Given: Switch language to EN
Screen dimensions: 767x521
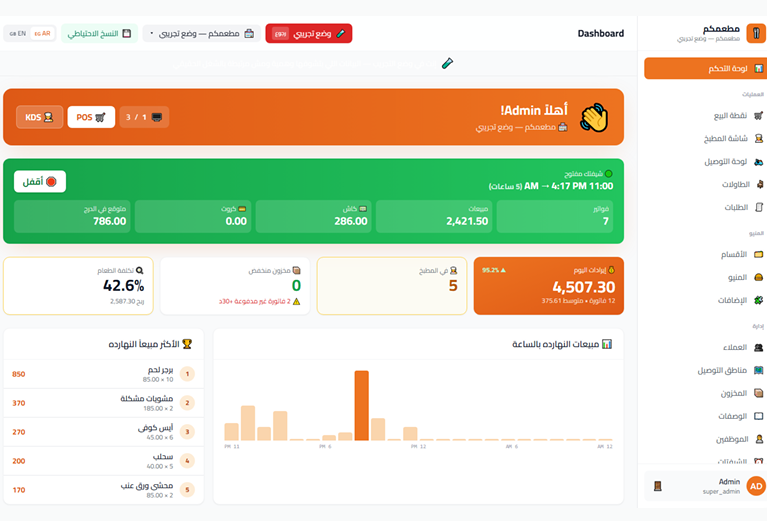Looking at the screenshot, I should point(18,33).
